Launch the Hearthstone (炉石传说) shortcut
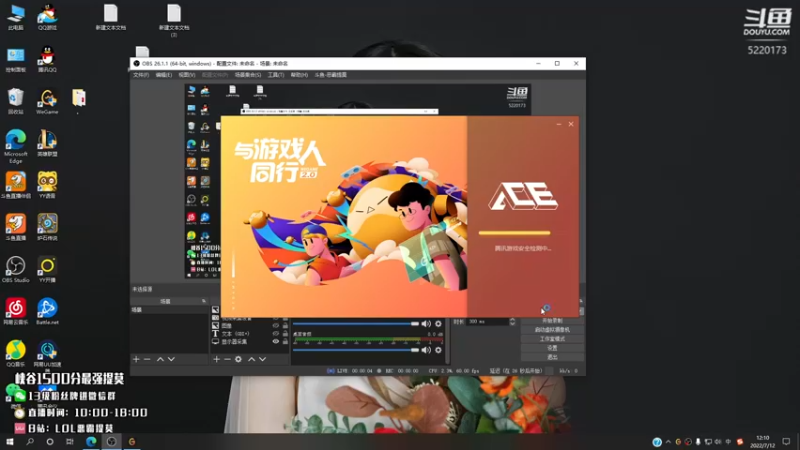The width and height of the screenshot is (800, 450). coord(47,228)
